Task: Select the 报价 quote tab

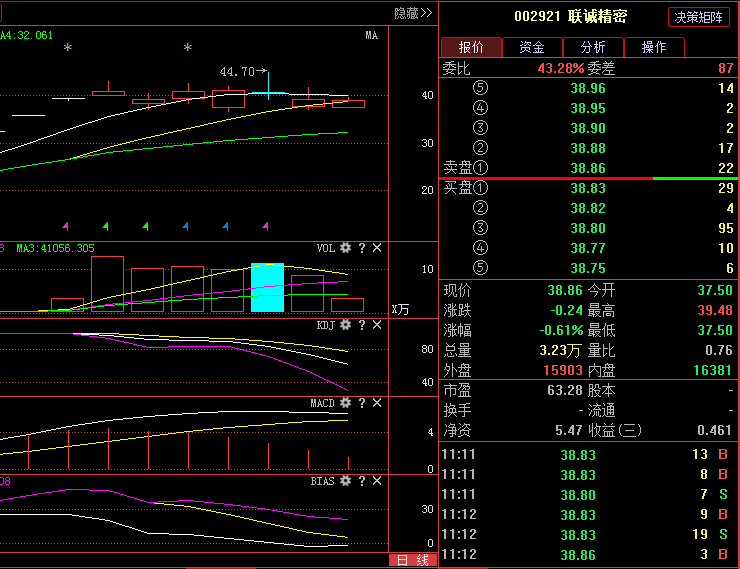Action: pos(471,47)
